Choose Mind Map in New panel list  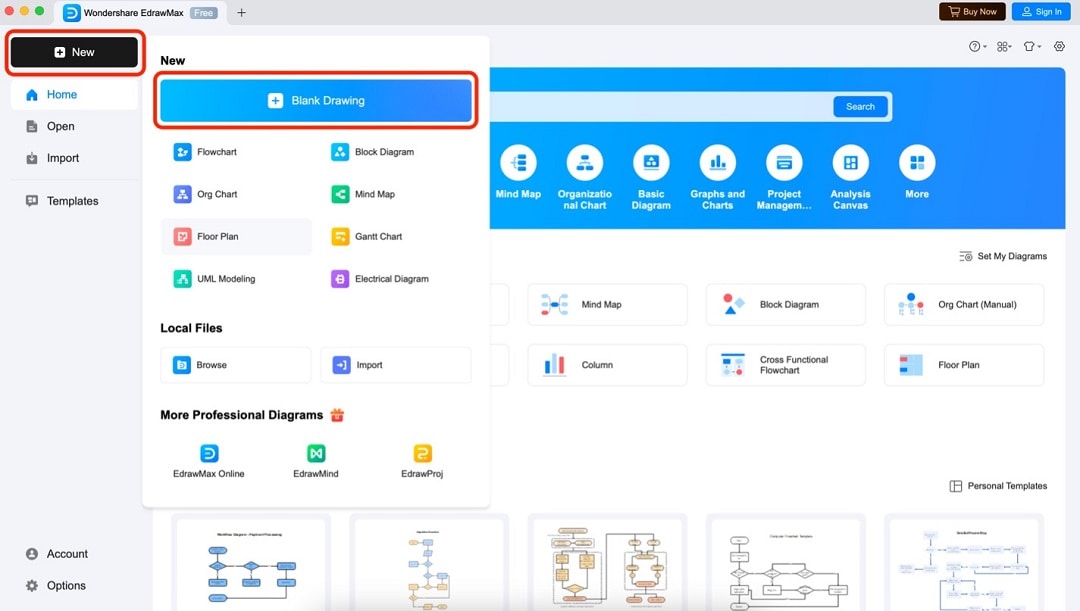tap(395, 194)
